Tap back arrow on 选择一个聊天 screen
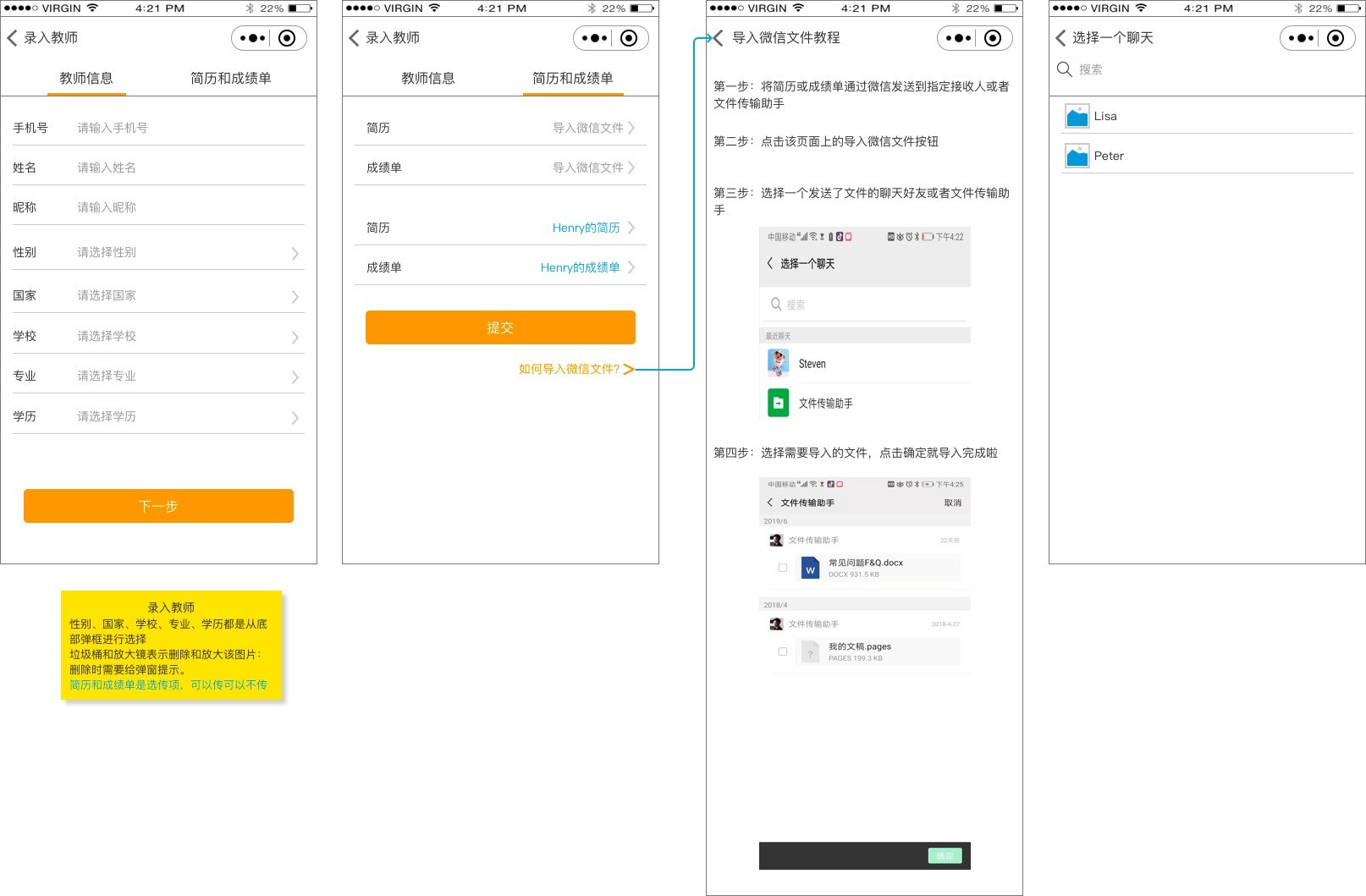 pyautogui.click(x=1060, y=38)
